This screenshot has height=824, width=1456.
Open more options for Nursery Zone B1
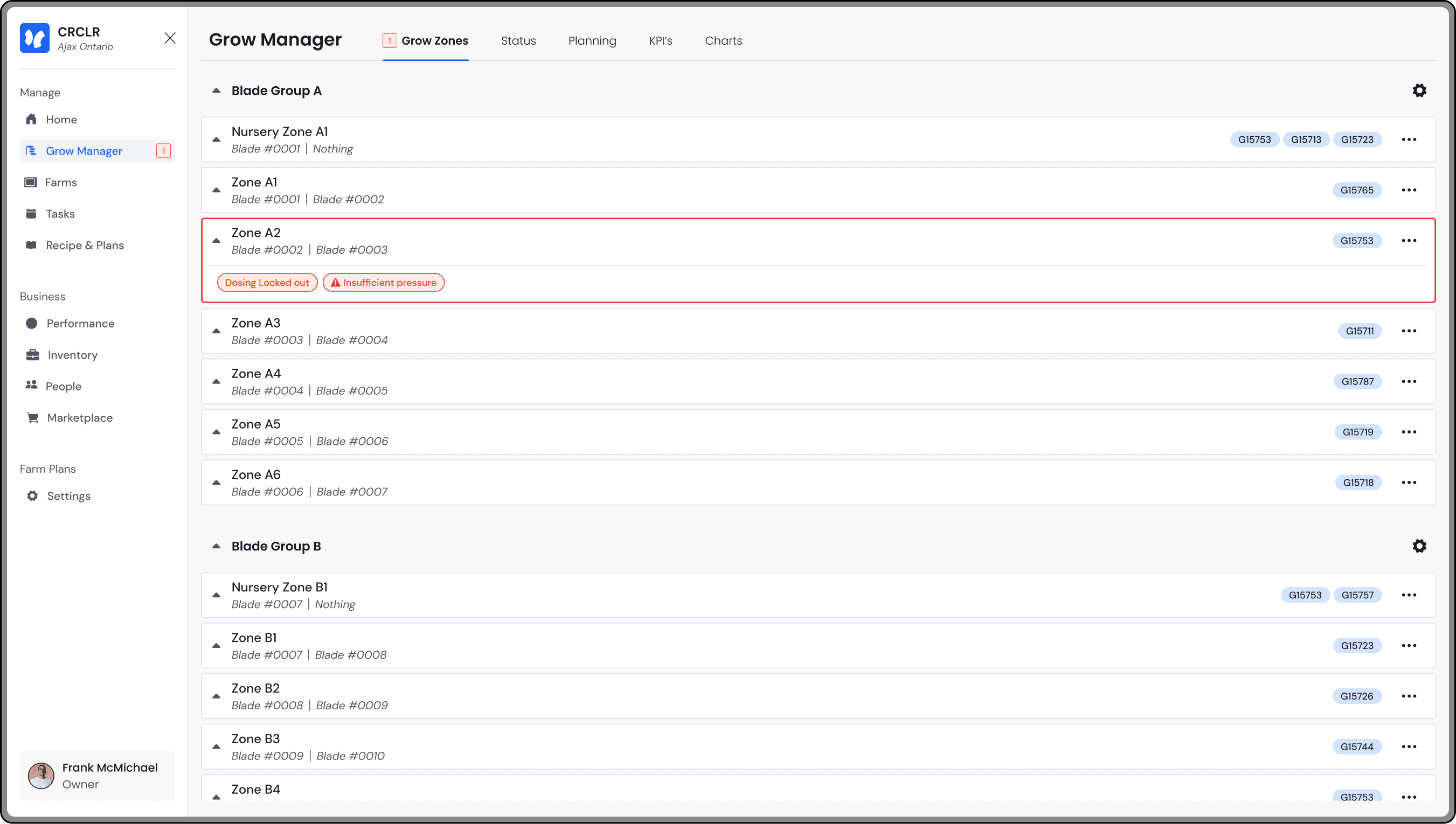tap(1409, 595)
